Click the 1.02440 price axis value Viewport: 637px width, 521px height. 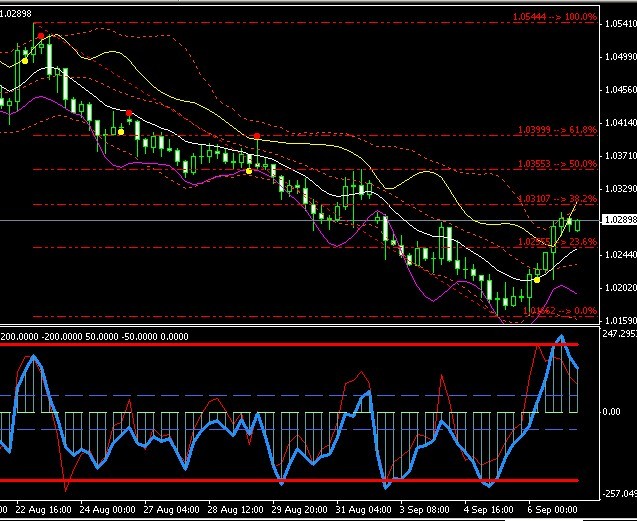620,255
